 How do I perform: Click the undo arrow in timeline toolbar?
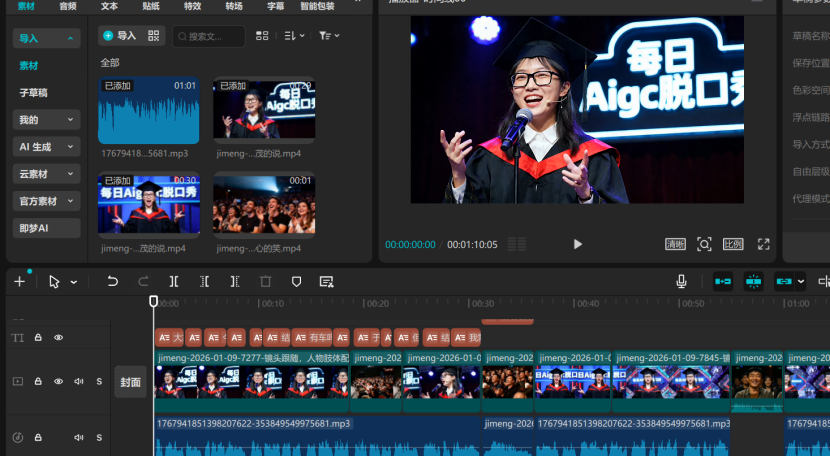(x=112, y=282)
